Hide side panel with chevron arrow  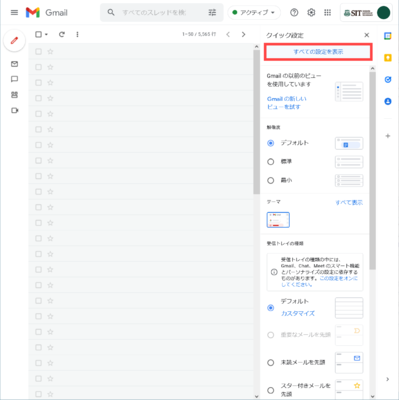387,379
